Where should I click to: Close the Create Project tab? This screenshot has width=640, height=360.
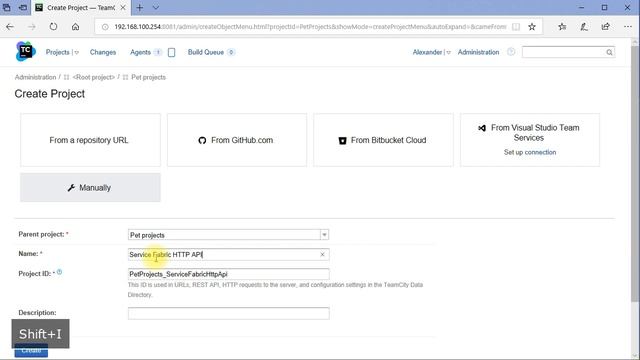coord(122,8)
